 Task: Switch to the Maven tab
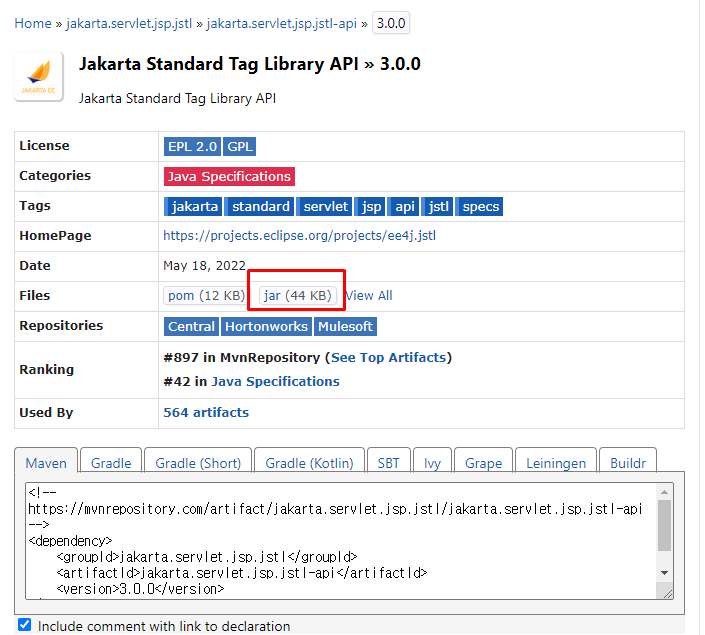pyautogui.click(x=46, y=462)
